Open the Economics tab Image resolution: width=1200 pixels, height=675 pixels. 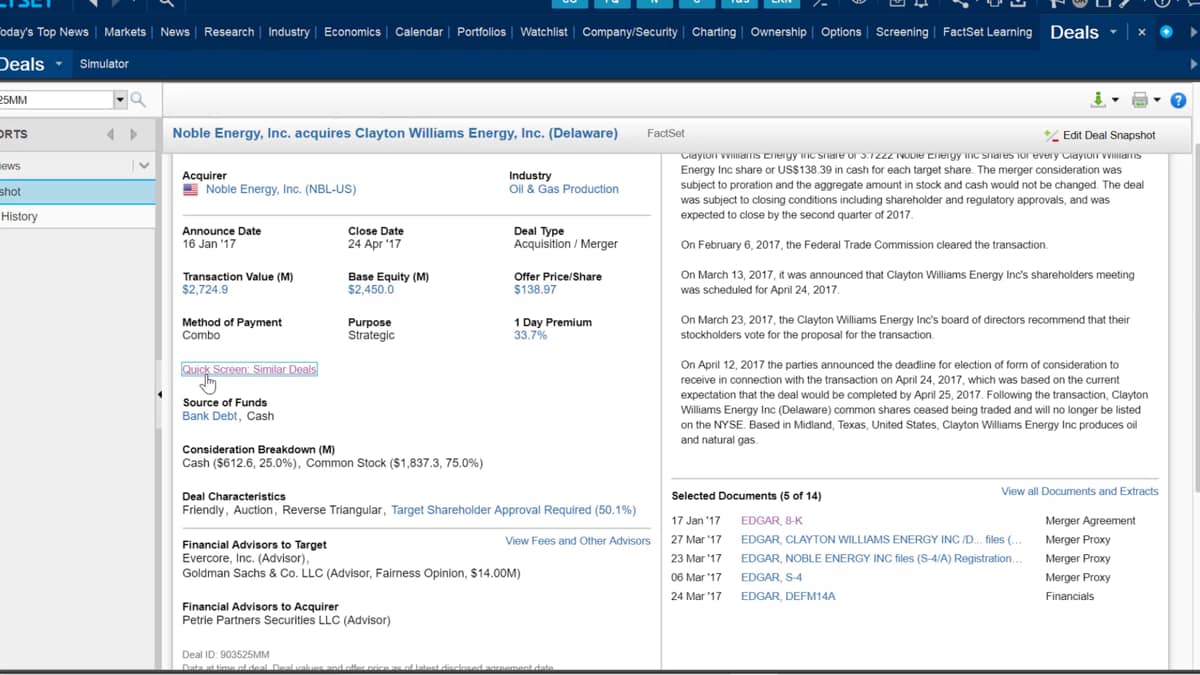pyautogui.click(x=352, y=32)
